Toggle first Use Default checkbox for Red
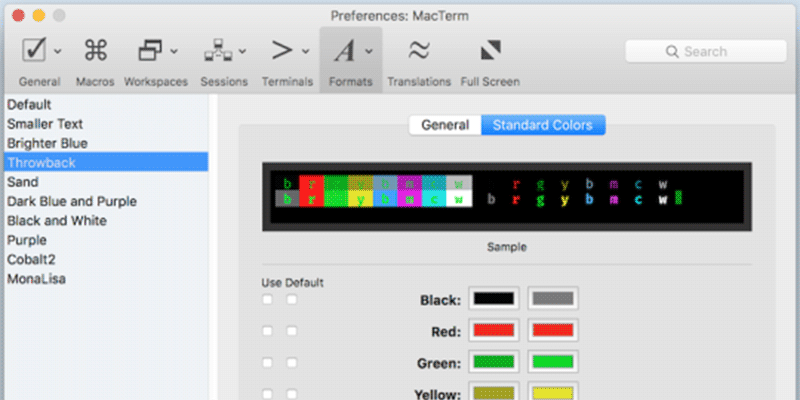800x400 pixels. click(267, 331)
